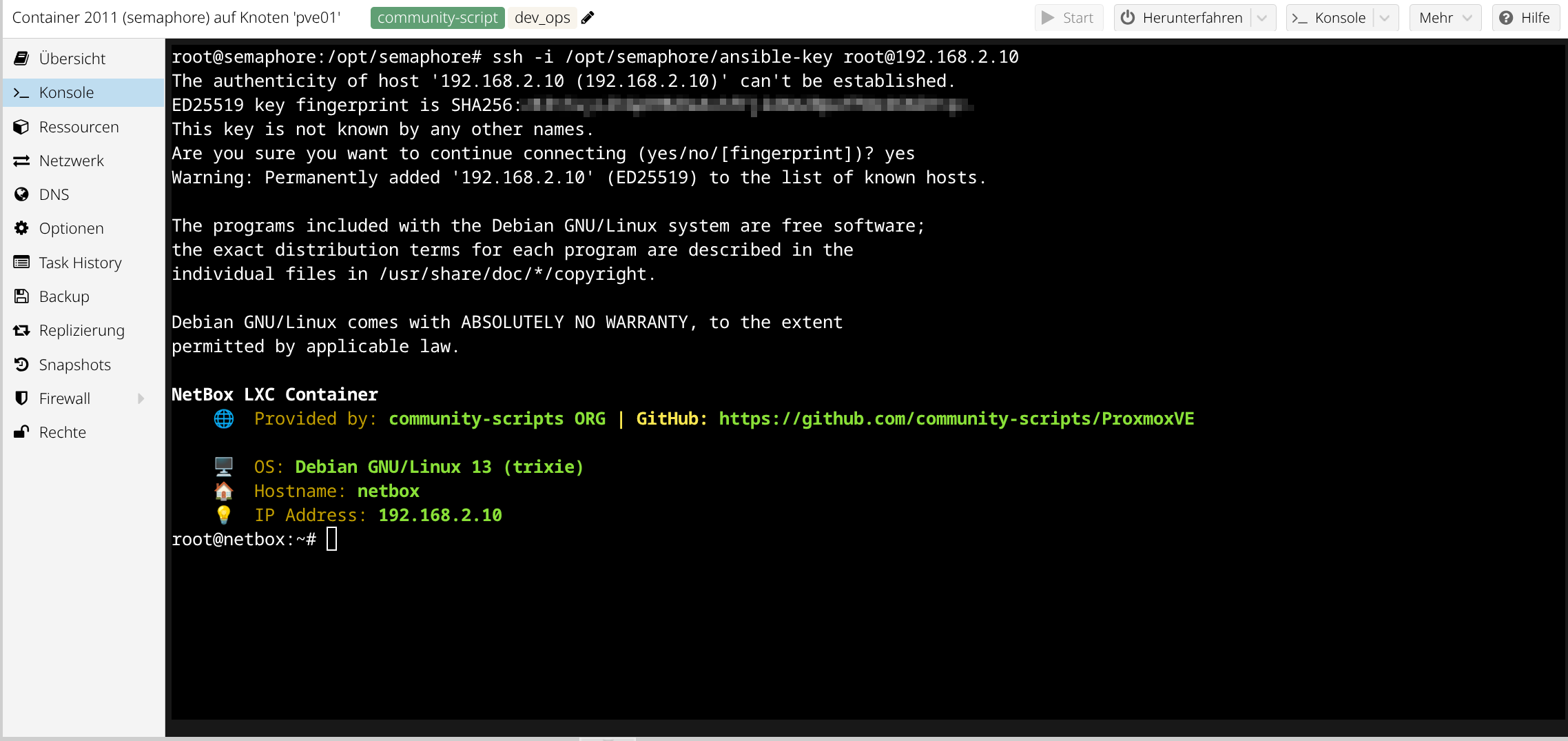This screenshot has width=1568, height=741.
Task: Go to Replizierung menu entry text
Action: (82, 330)
